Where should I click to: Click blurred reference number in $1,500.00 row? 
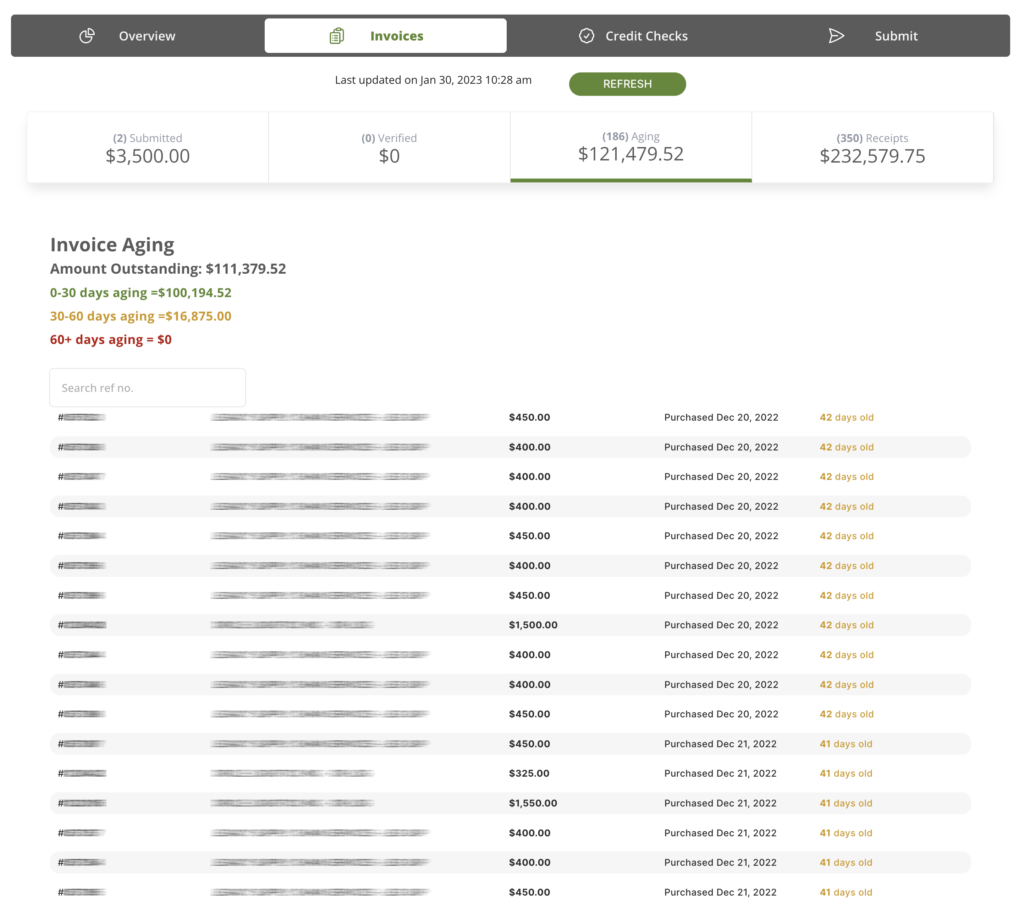(82, 625)
